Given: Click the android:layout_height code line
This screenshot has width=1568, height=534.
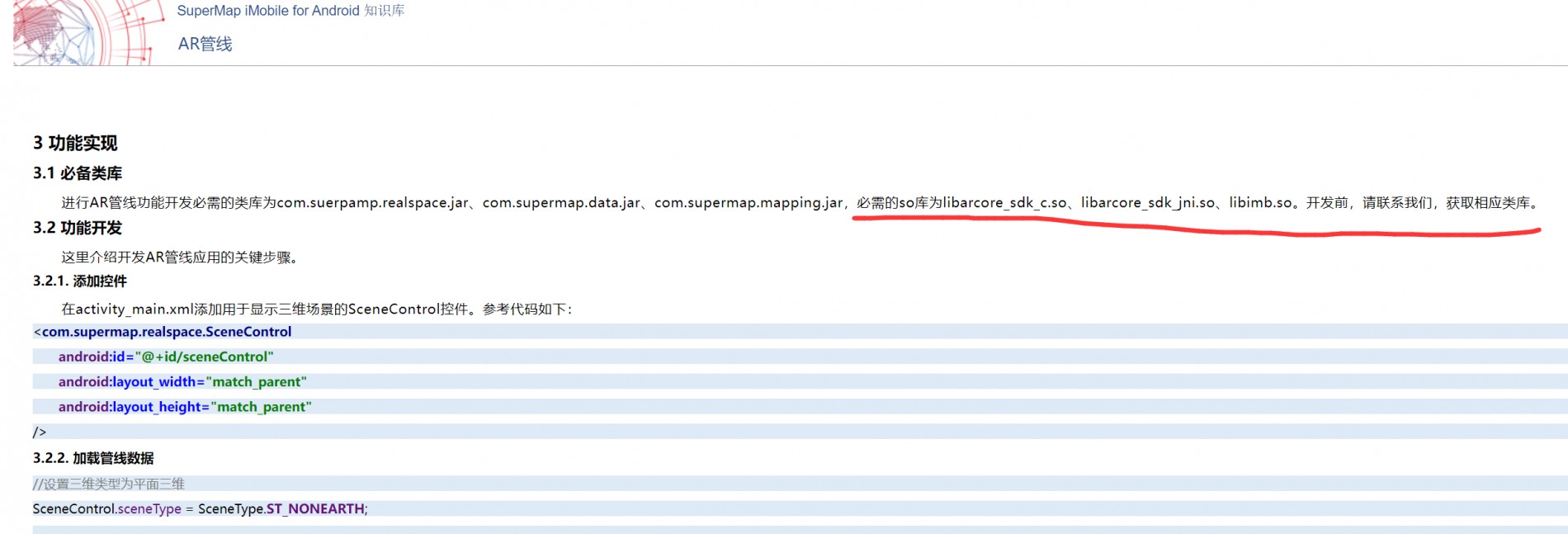Looking at the screenshot, I should pos(184,407).
